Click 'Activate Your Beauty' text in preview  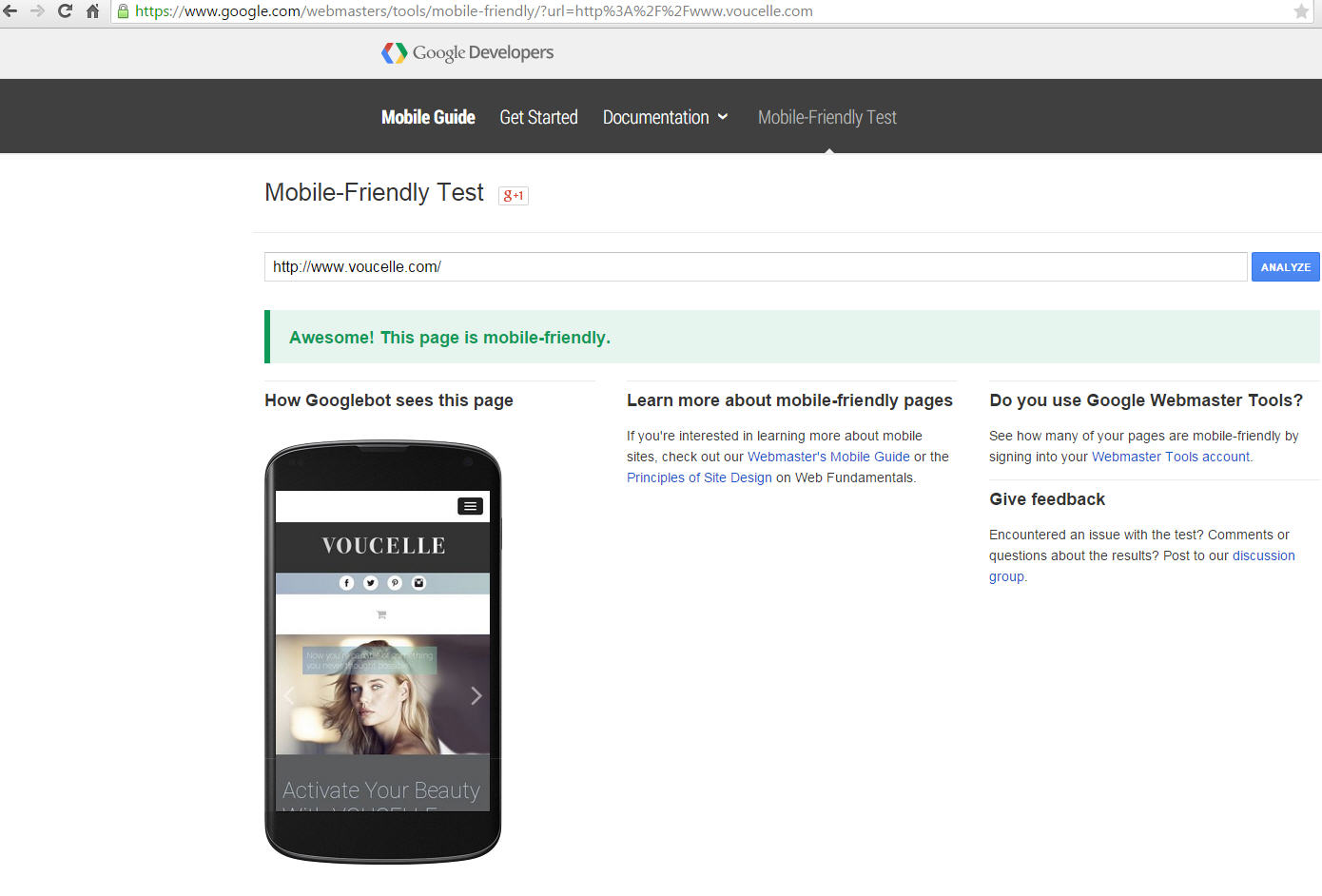tap(381, 790)
